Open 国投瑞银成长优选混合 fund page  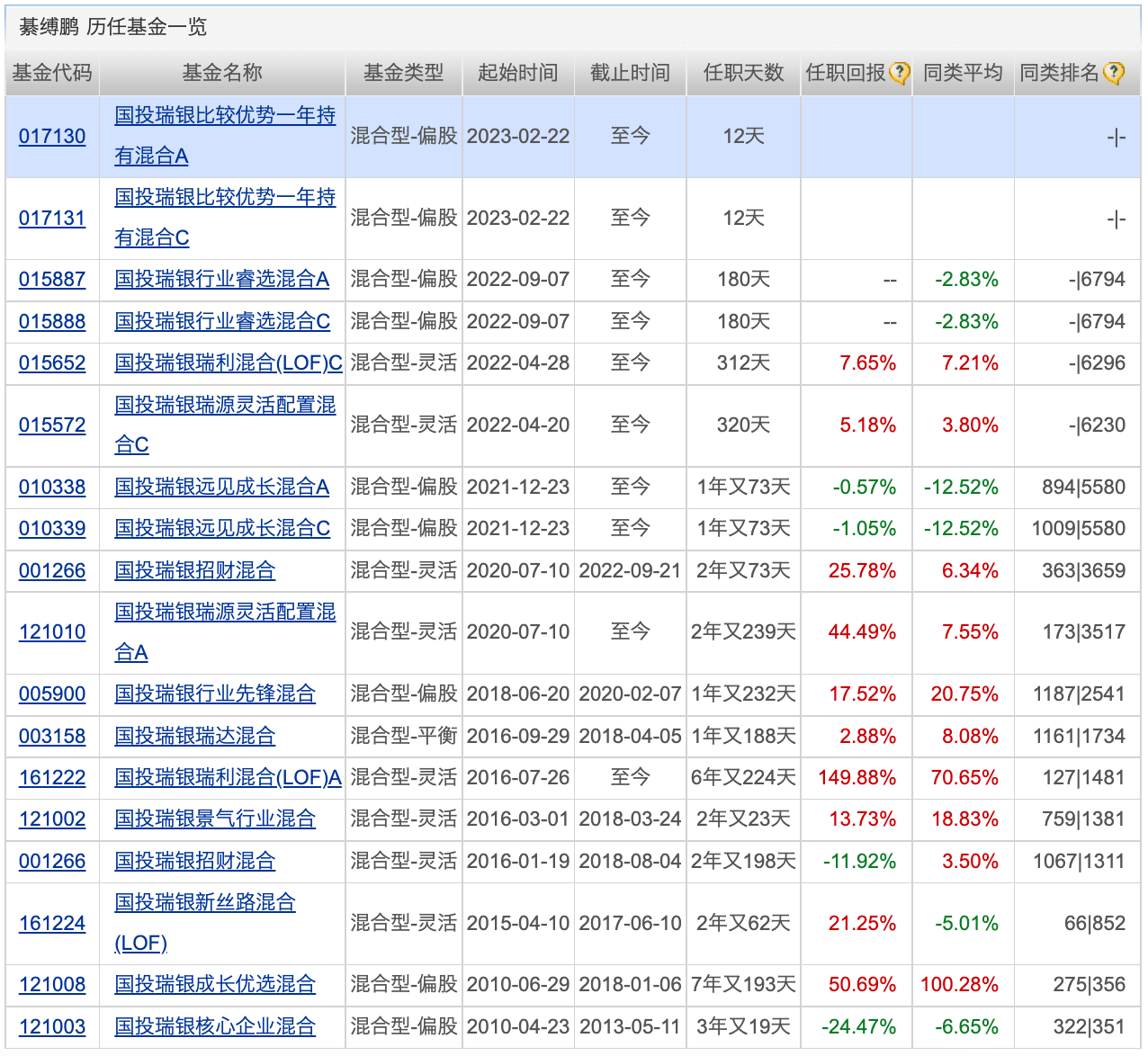tap(215, 985)
